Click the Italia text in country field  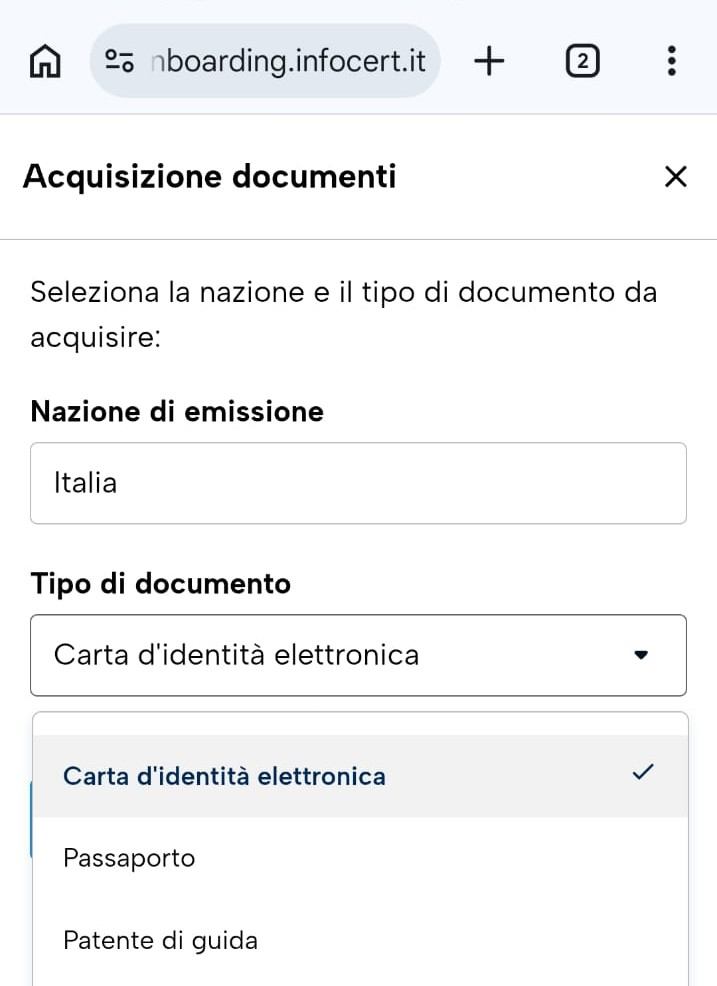[86, 483]
